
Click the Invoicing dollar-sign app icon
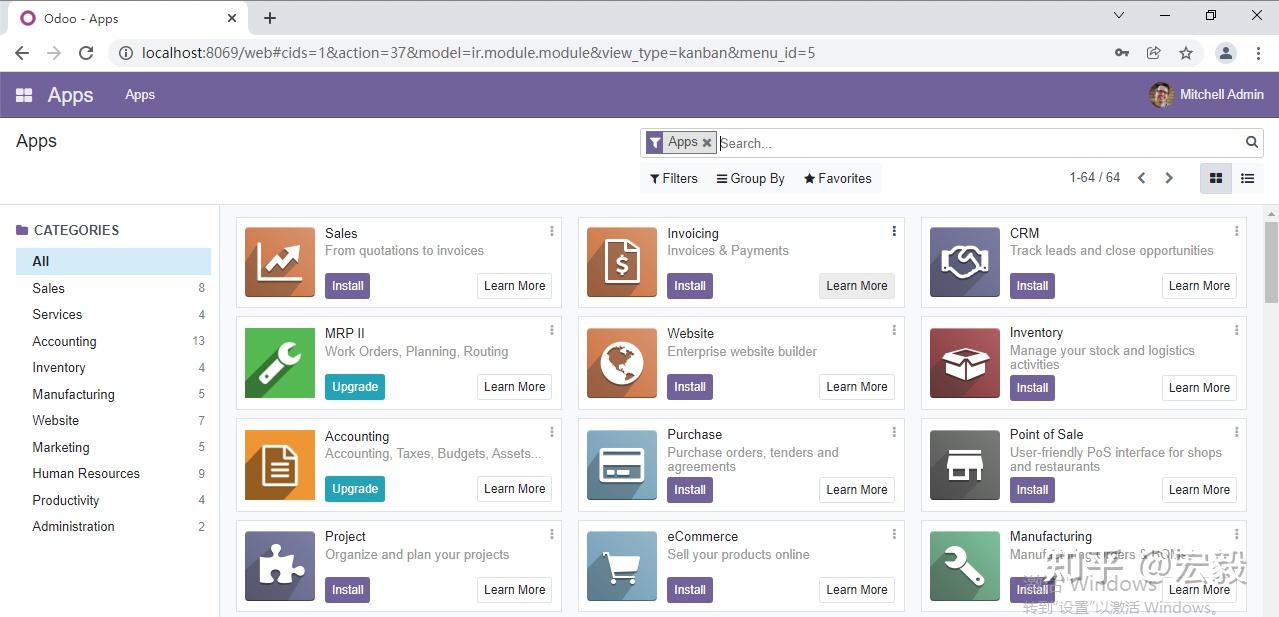point(621,262)
